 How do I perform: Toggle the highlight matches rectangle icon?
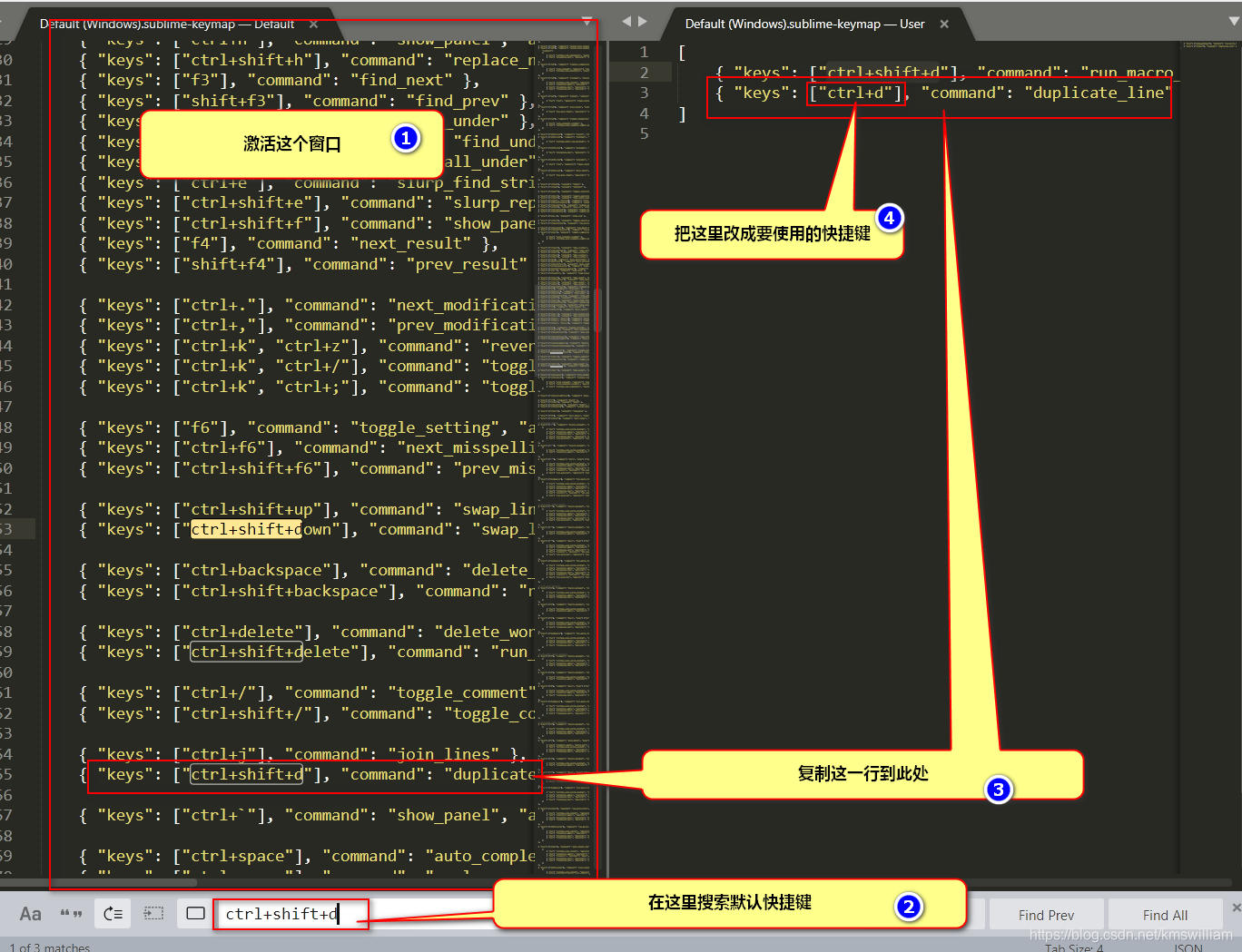(x=195, y=914)
